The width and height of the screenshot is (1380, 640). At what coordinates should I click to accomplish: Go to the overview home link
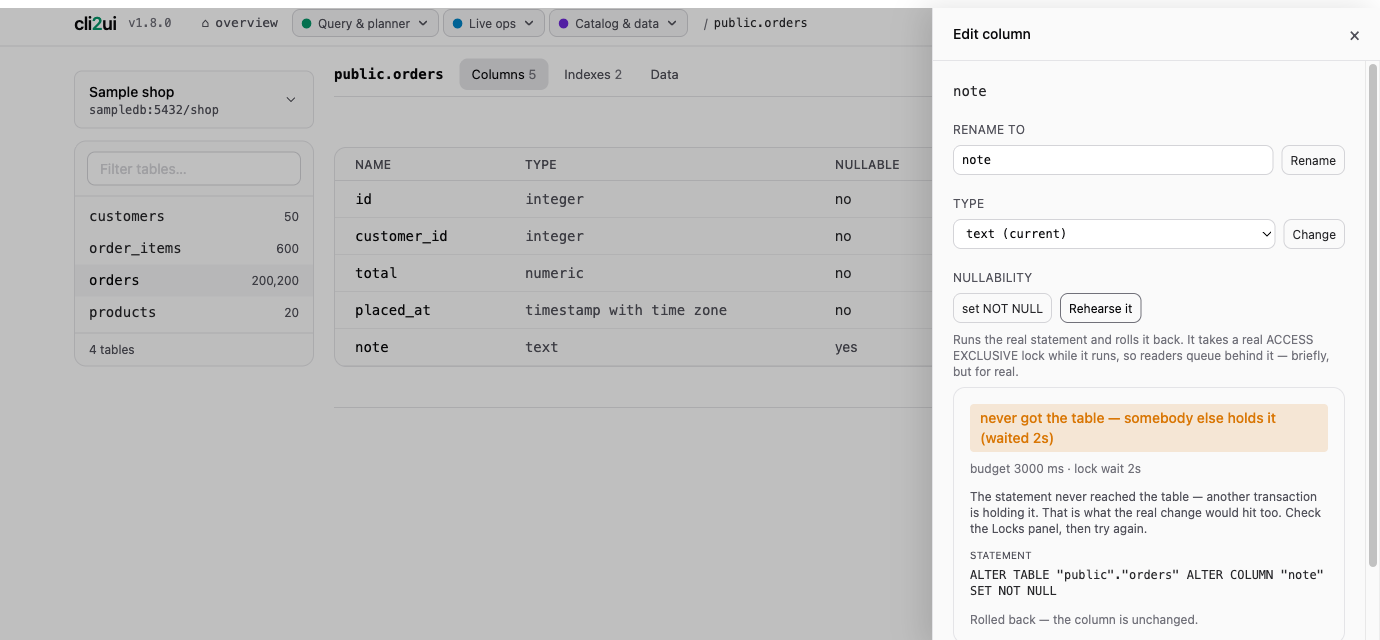(239, 23)
